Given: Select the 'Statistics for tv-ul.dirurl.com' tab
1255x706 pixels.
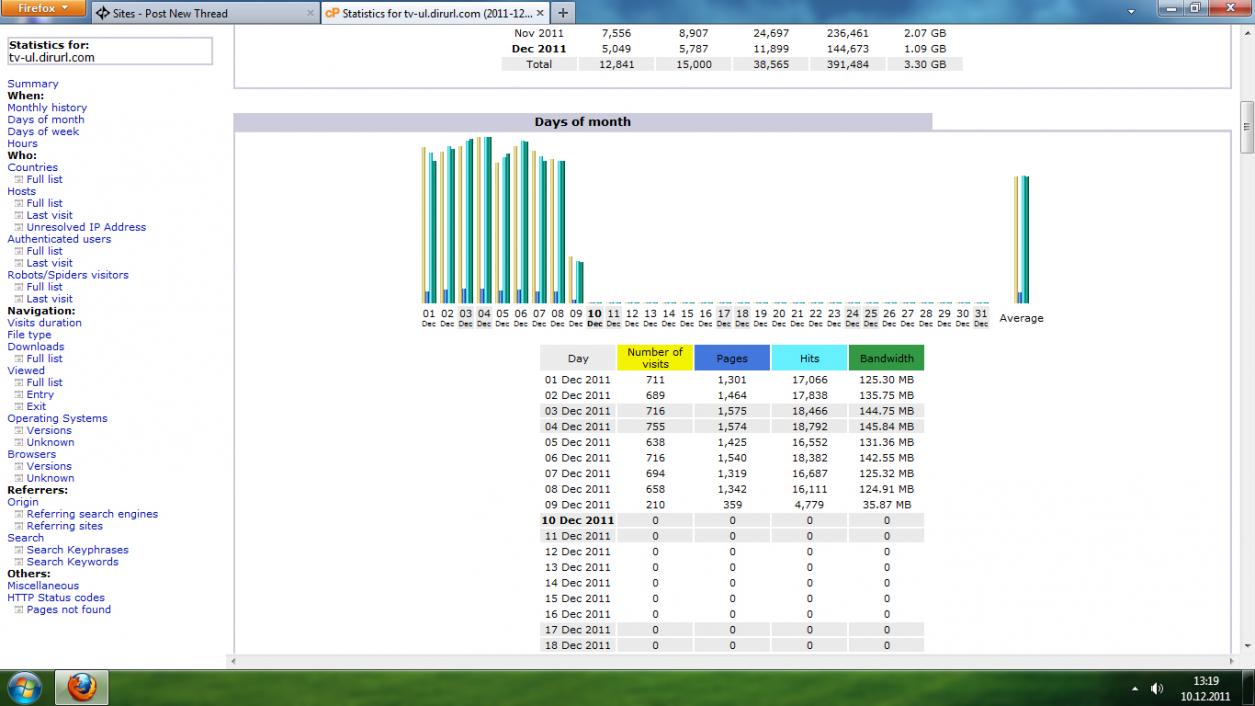Looking at the screenshot, I should pyautogui.click(x=436, y=13).
